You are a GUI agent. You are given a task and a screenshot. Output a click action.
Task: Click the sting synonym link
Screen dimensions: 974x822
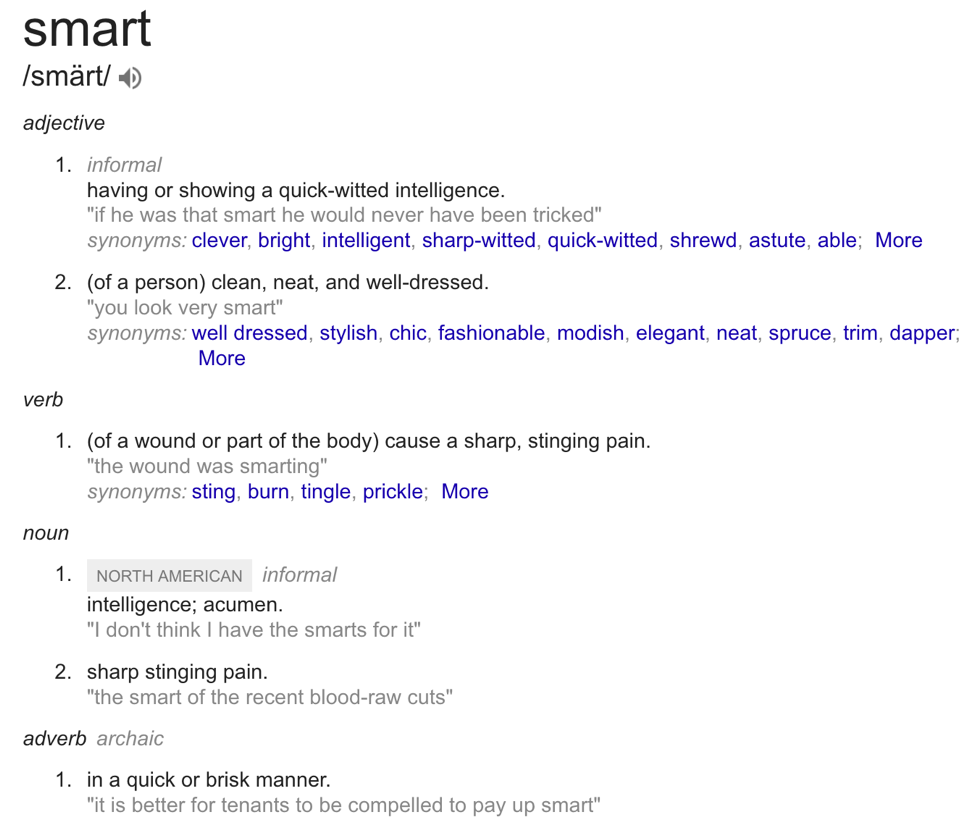(x=213, y=491)
